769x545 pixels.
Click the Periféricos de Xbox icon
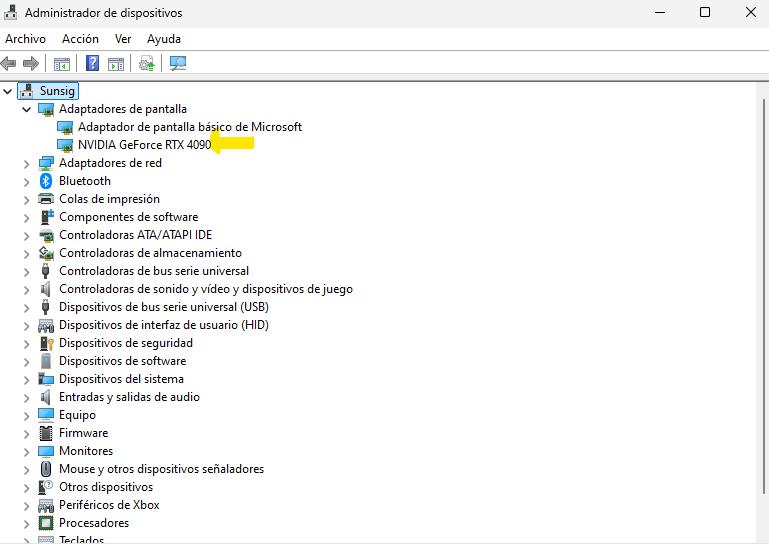(46, 505)
